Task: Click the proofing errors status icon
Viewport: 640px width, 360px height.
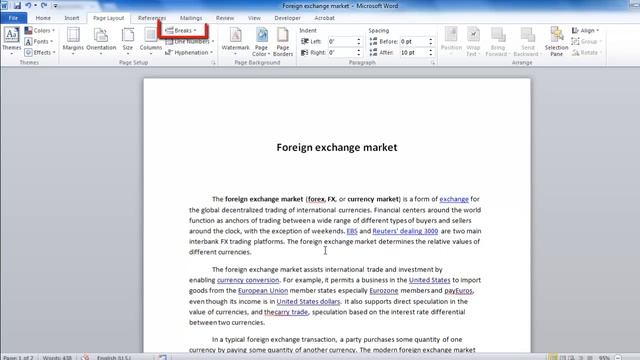Action: (x=85, y=358)
